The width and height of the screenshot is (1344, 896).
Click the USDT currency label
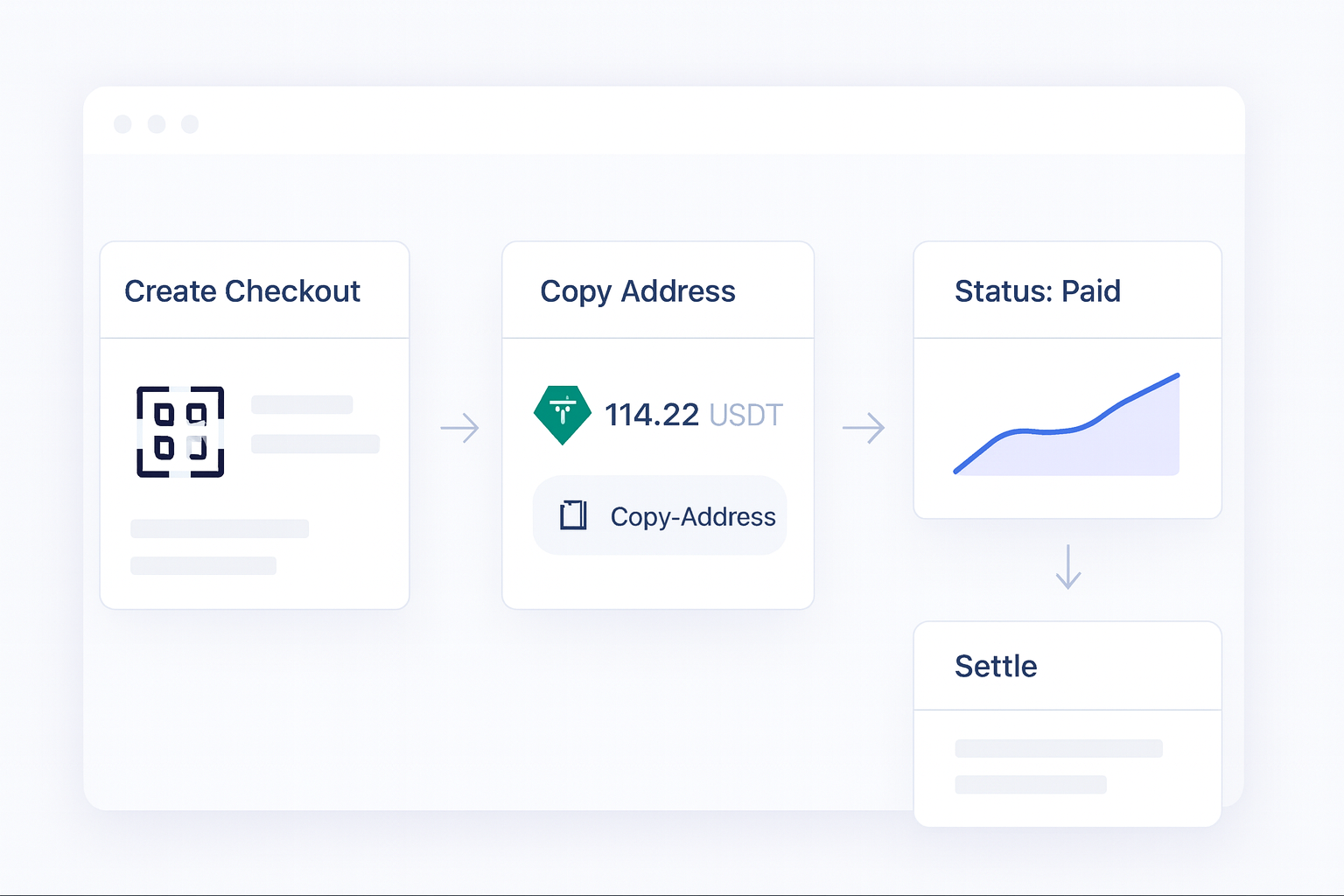tap(746, 415)
